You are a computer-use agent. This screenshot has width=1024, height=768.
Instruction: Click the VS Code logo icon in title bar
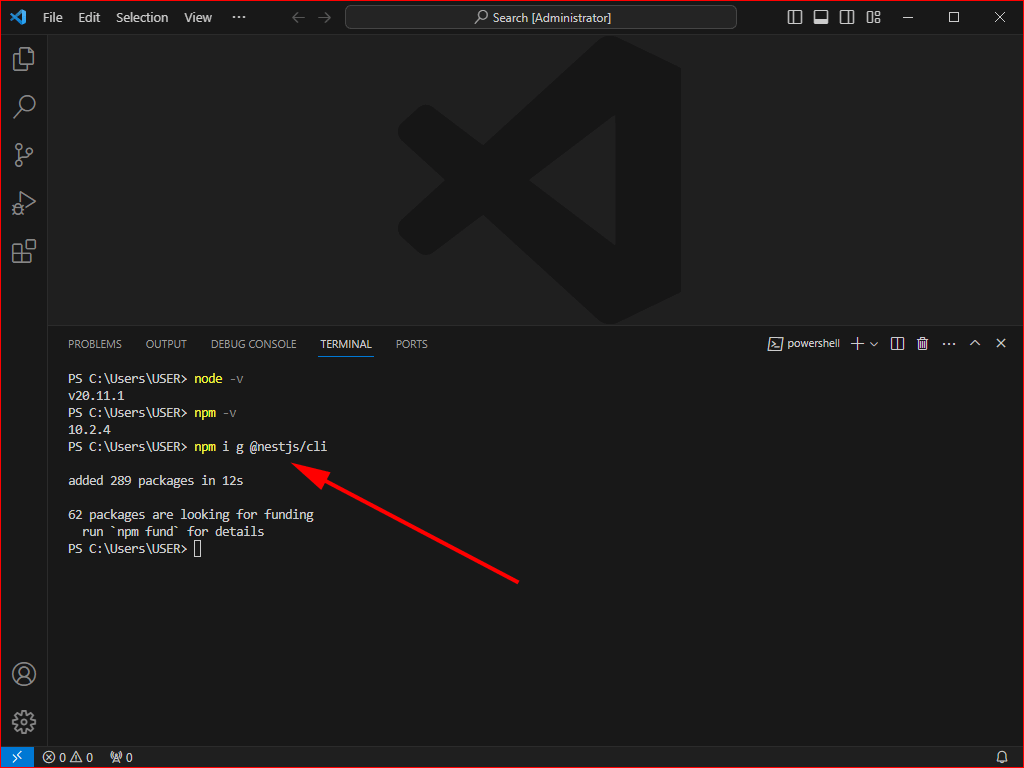point(18,17)
